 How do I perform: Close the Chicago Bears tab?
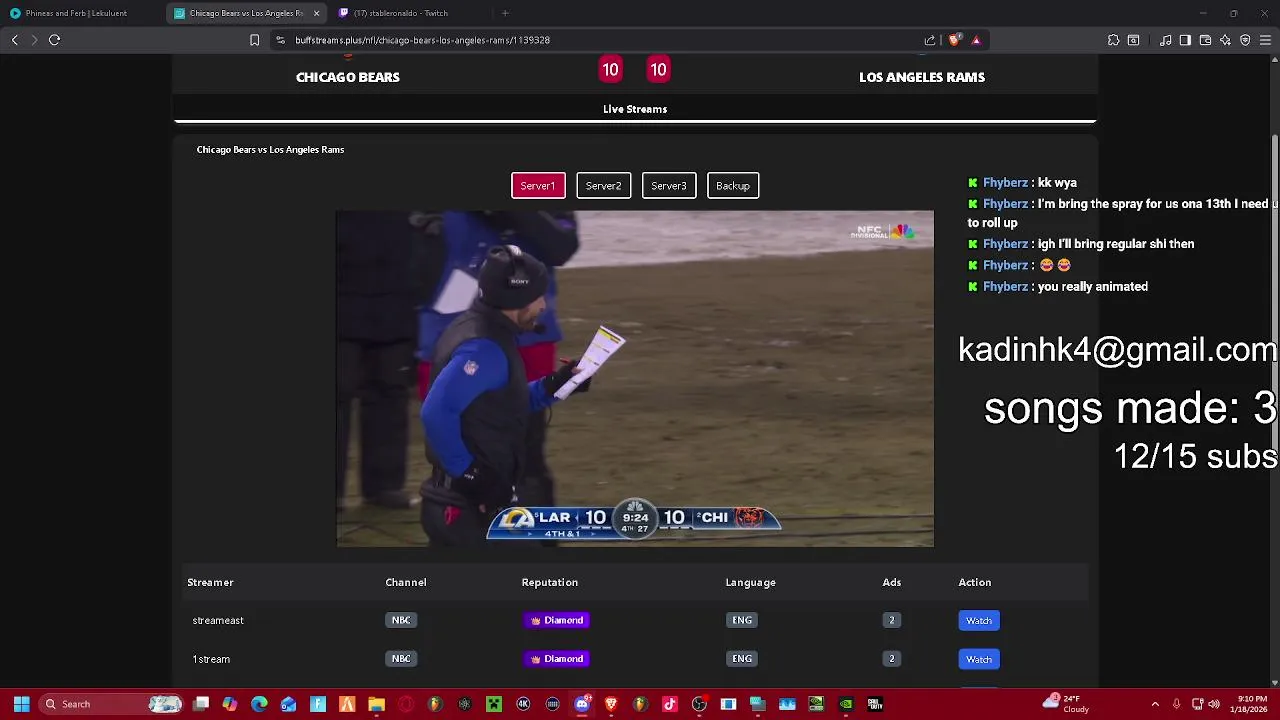point(317,13)
